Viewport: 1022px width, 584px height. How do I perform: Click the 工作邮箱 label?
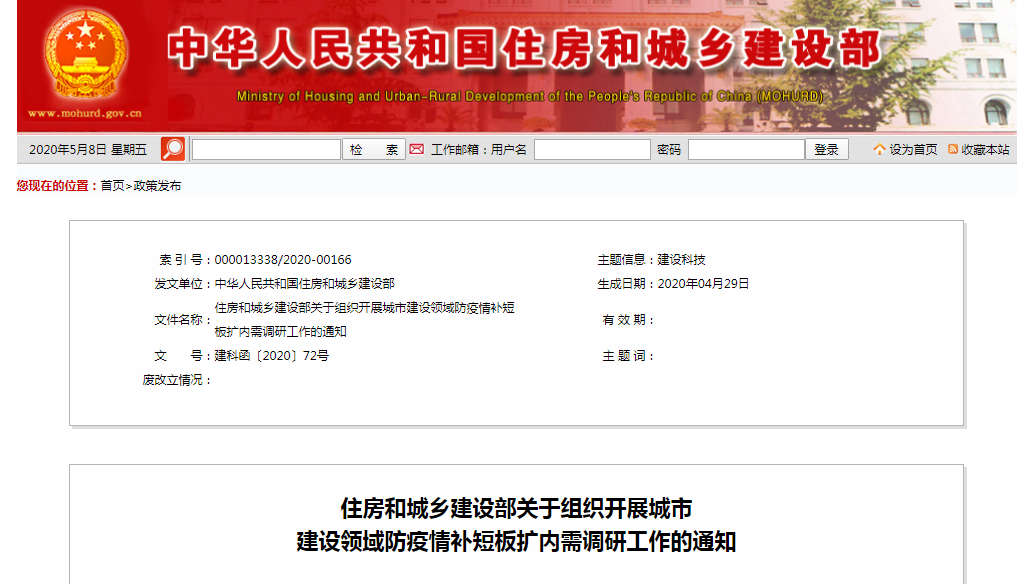[x=459, y=149]
